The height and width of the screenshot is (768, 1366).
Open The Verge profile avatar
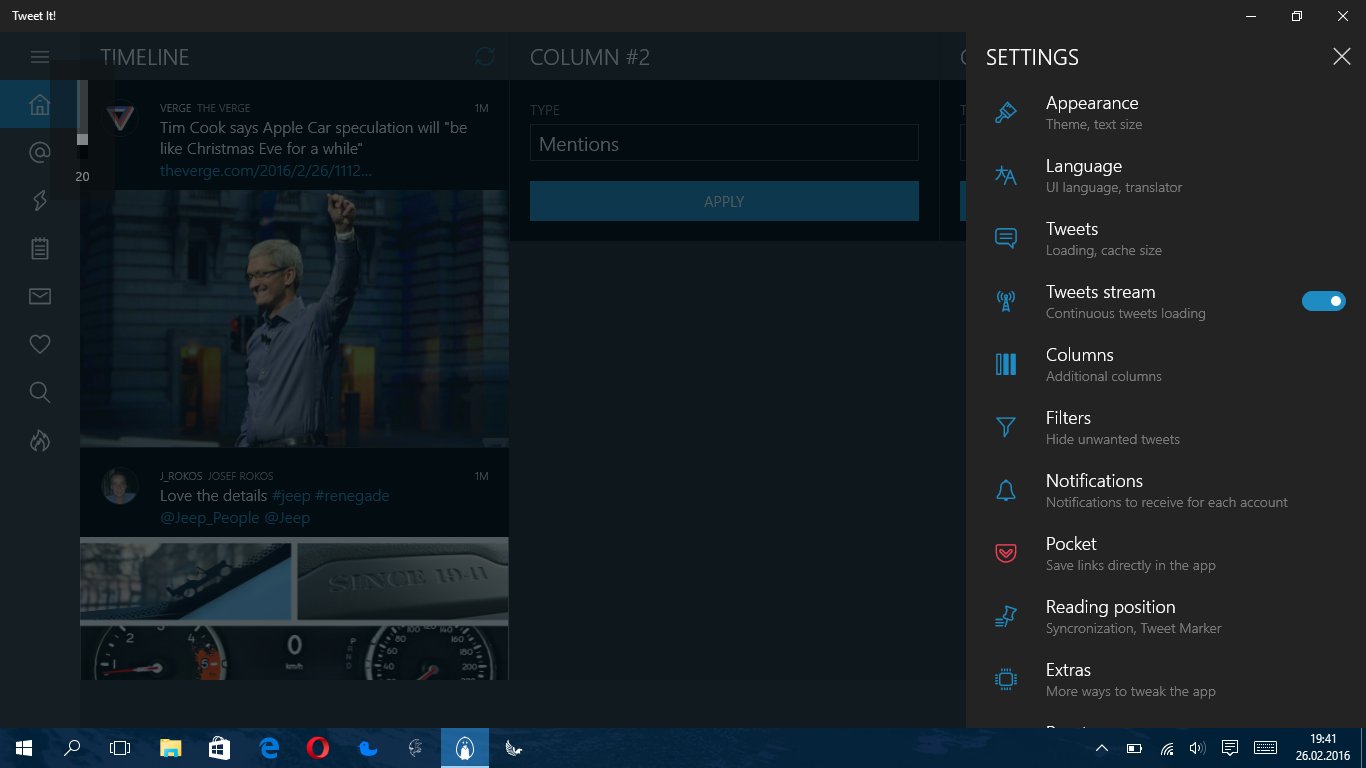point(120,118)
